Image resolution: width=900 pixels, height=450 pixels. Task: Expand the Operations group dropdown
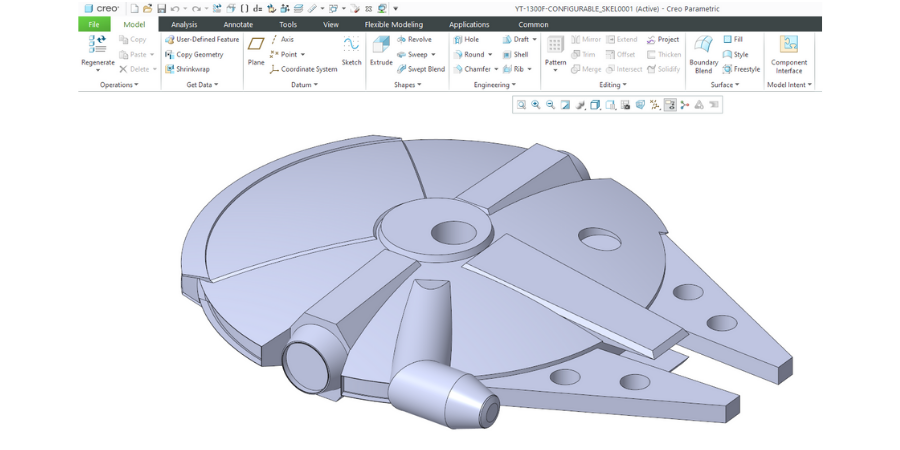pyautogui.click(x=119, y=85)
